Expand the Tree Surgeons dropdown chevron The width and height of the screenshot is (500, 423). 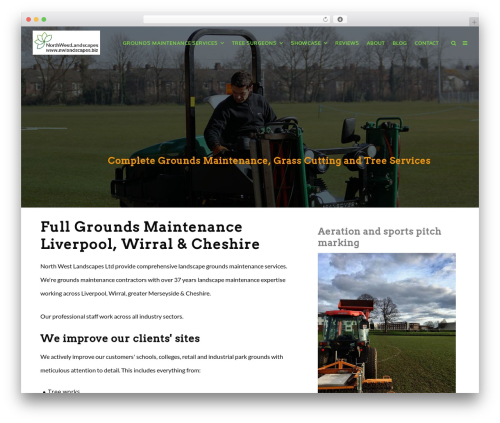point(281,43)
